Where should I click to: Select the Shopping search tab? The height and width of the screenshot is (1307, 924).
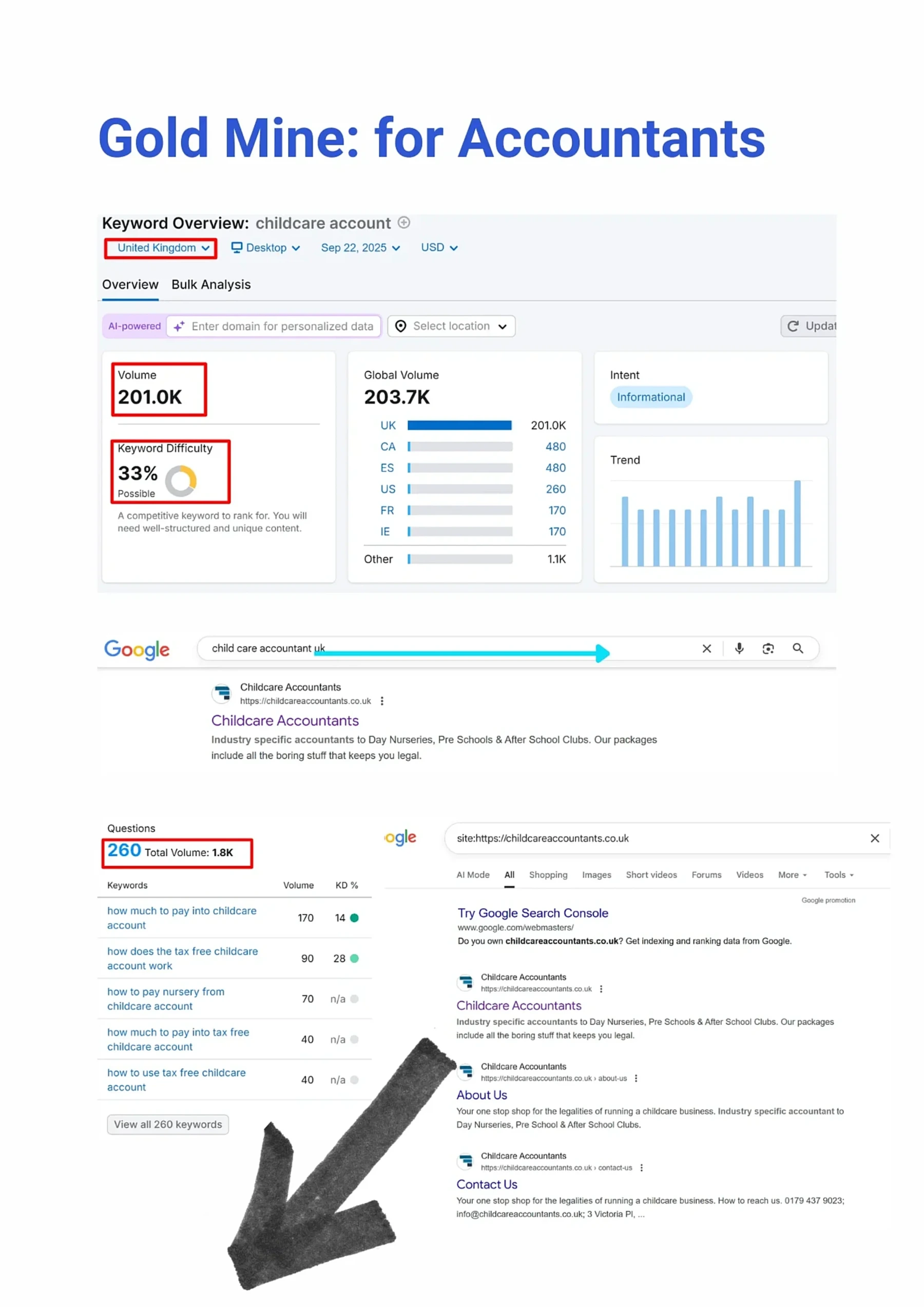(548, 875)
